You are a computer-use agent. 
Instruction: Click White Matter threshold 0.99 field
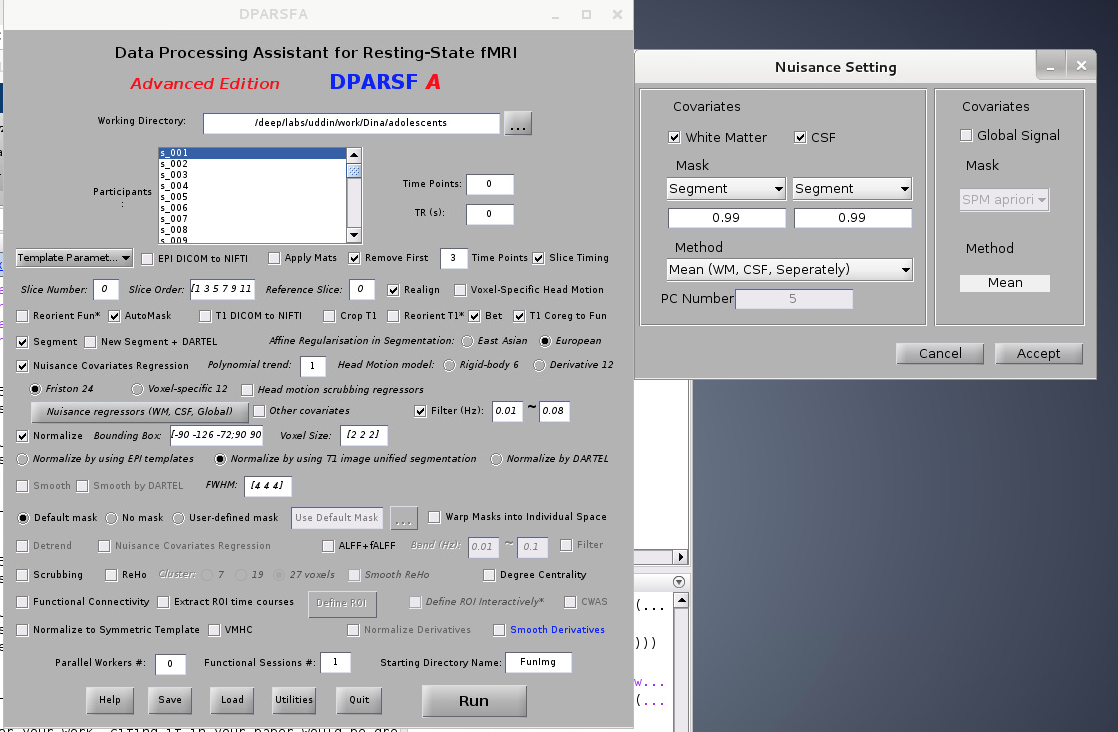[727, 218]
